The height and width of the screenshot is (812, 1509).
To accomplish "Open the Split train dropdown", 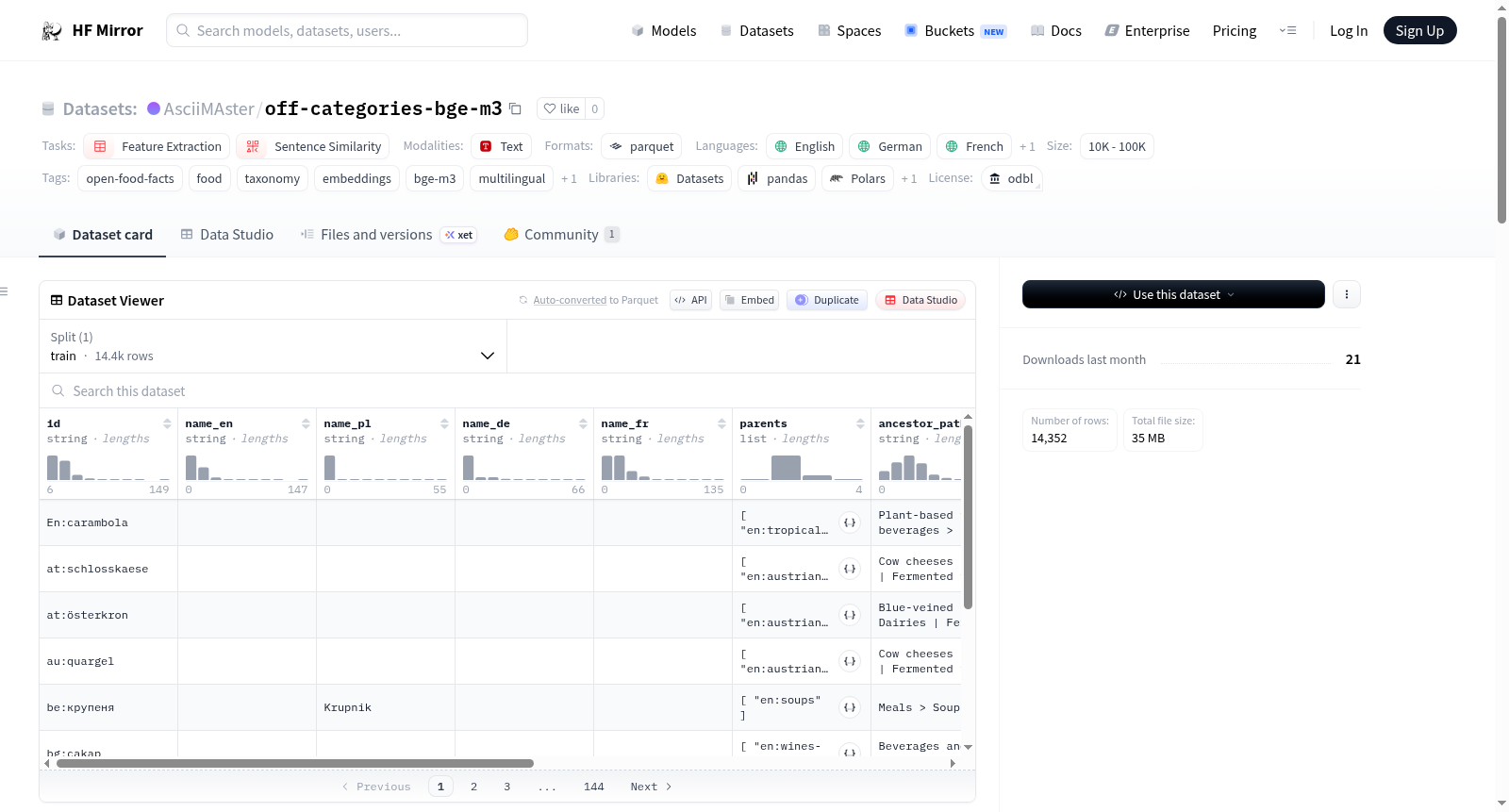I will 273,346.
